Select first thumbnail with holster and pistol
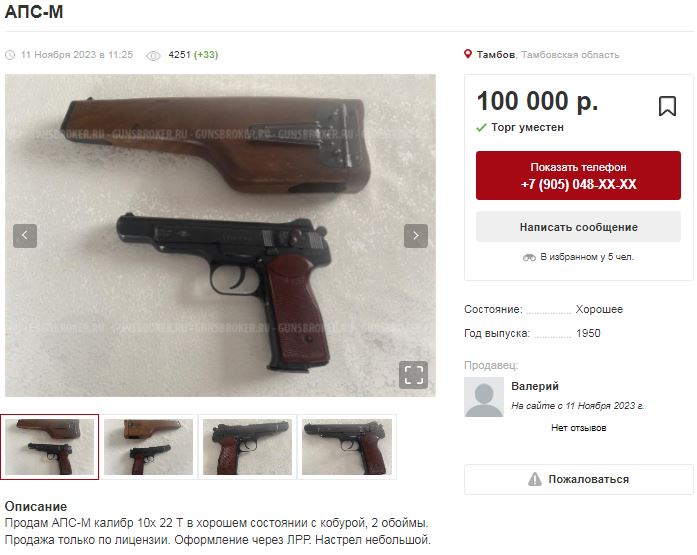The image size is (697, 555). click(x=50, y=447)
